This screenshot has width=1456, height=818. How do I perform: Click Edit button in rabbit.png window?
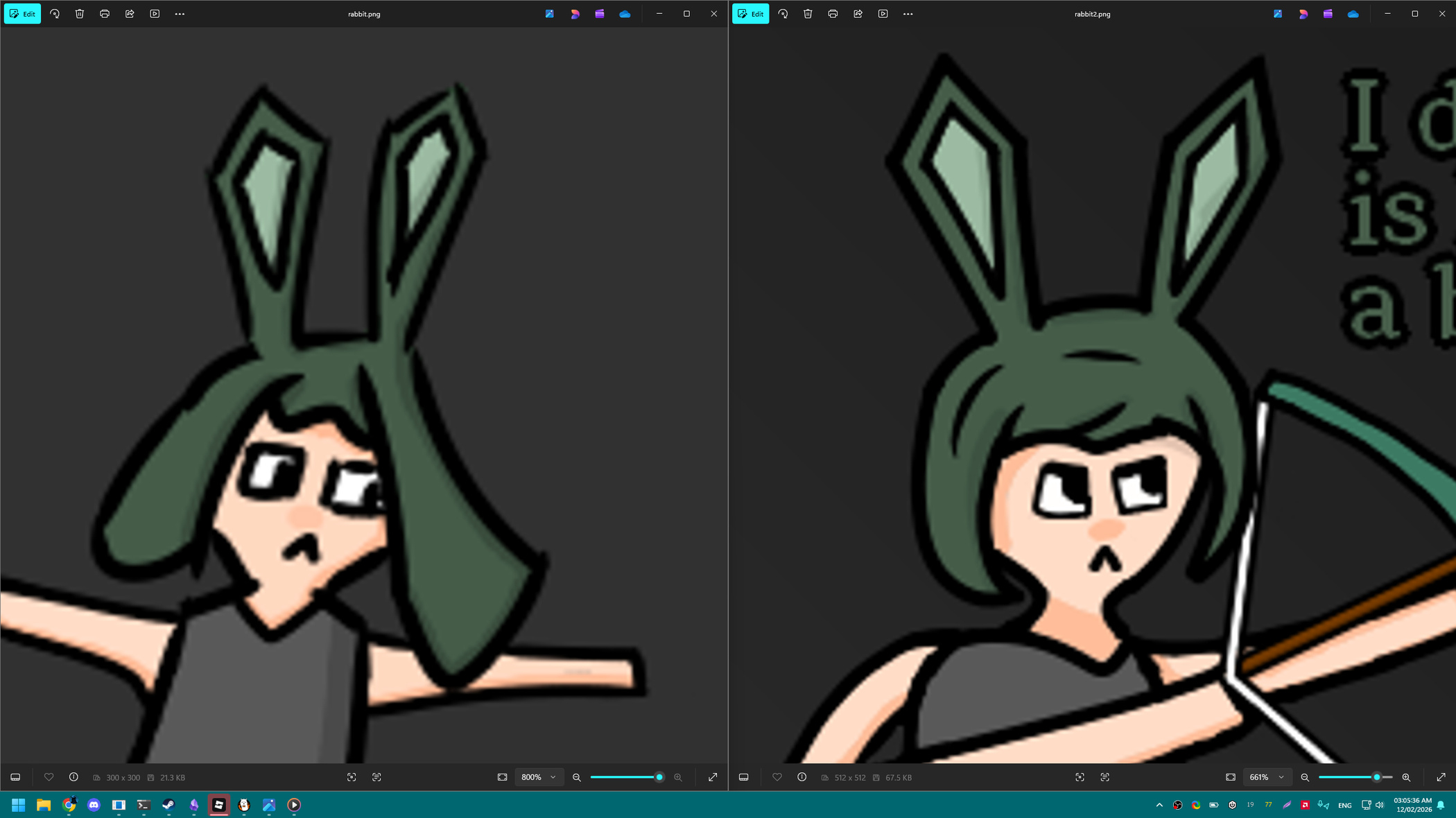click(22, 14)
